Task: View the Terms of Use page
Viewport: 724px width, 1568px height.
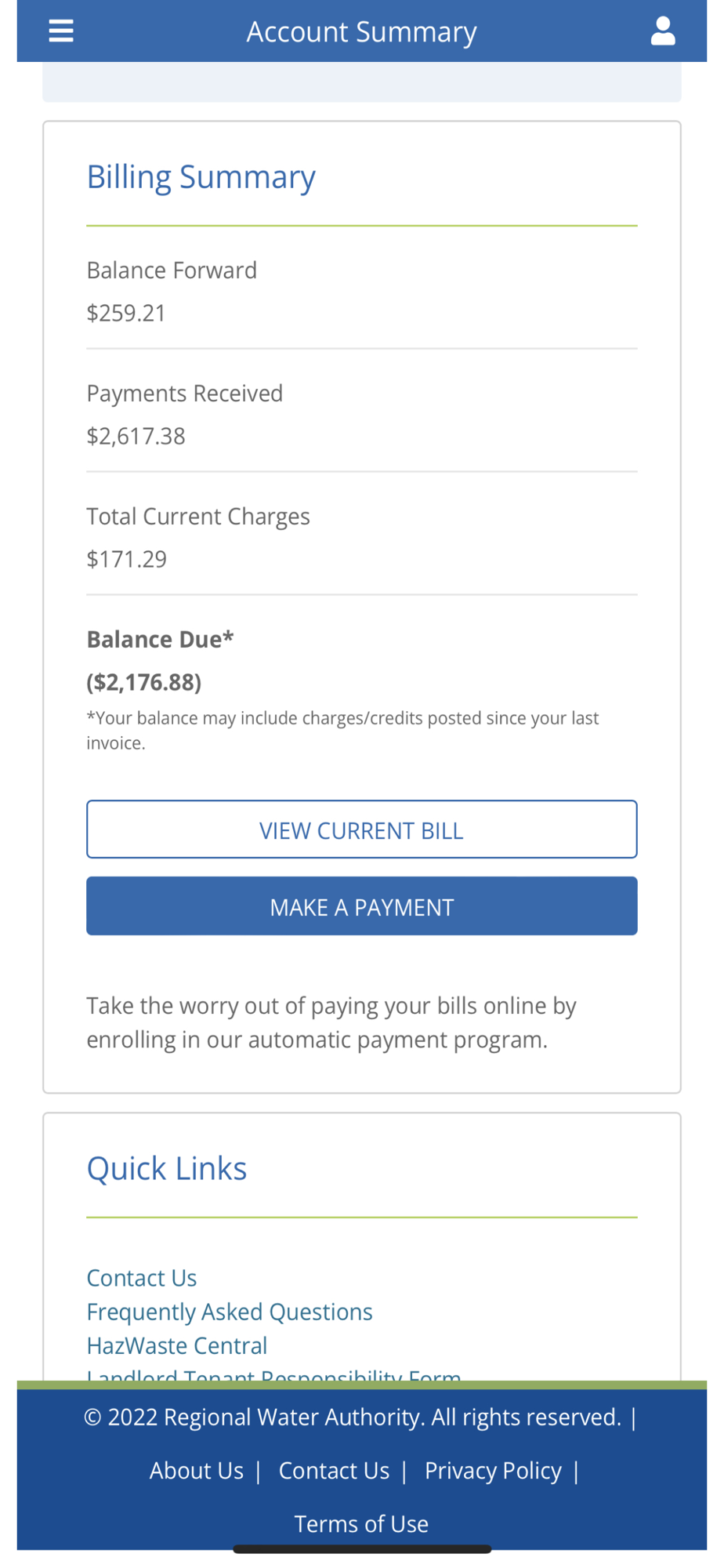Action: (x=361, y=1524)
